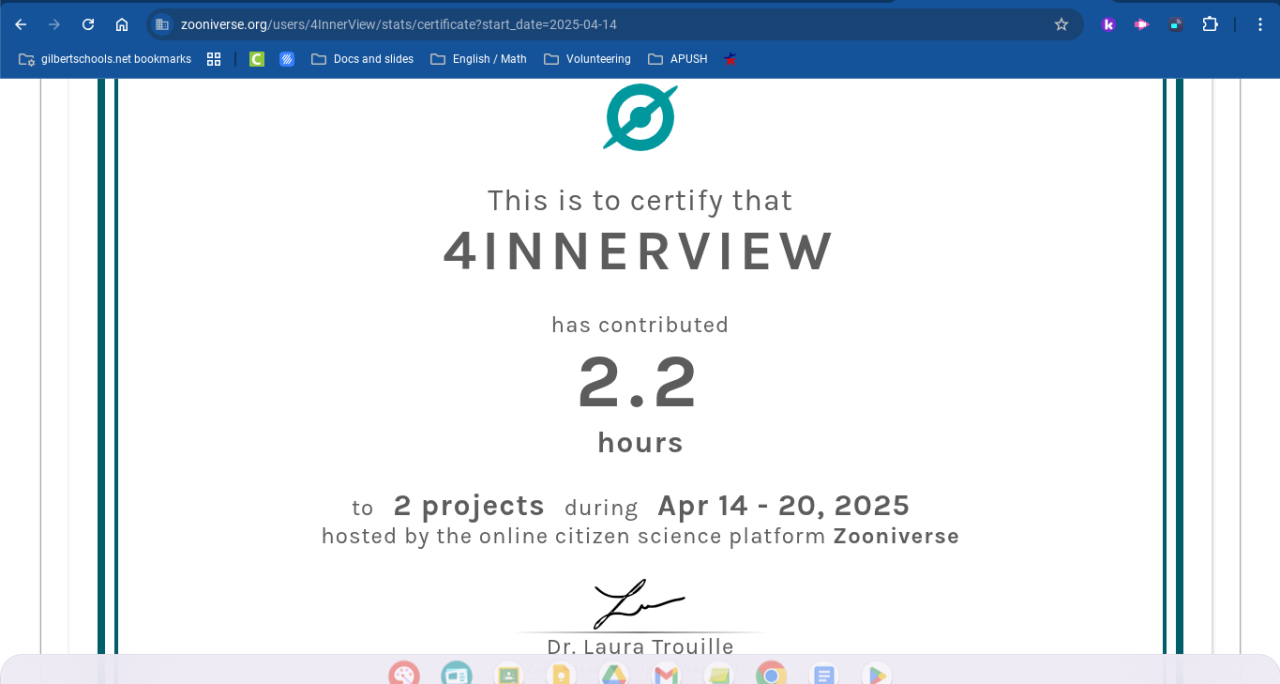Expand Docs and slides bookmark folder
The image size is (1280, 684).
[x=362, y=59]
